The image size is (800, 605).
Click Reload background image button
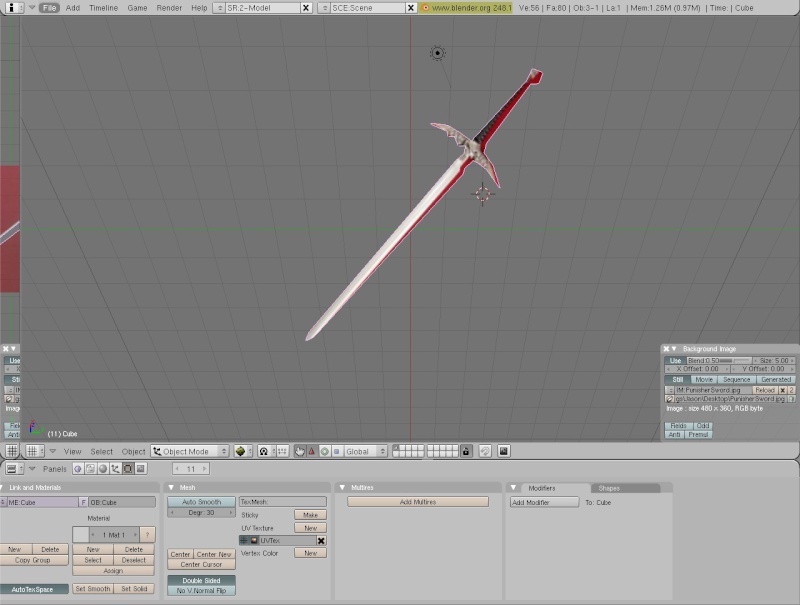765,390
